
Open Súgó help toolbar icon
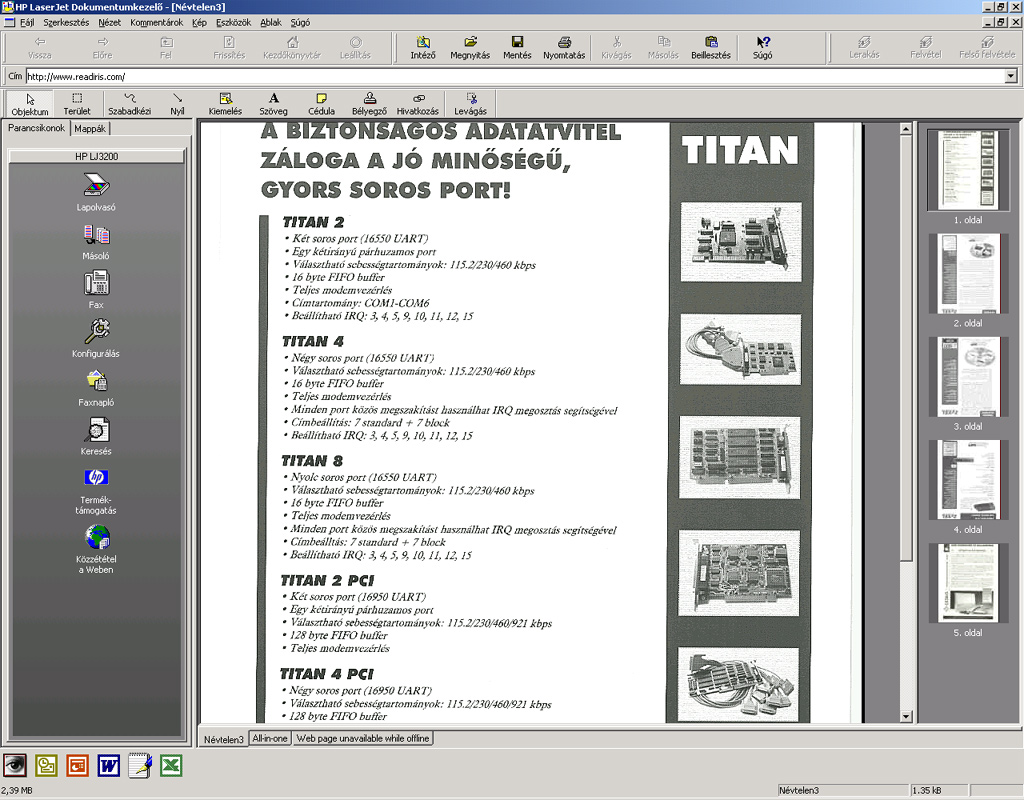762,48
